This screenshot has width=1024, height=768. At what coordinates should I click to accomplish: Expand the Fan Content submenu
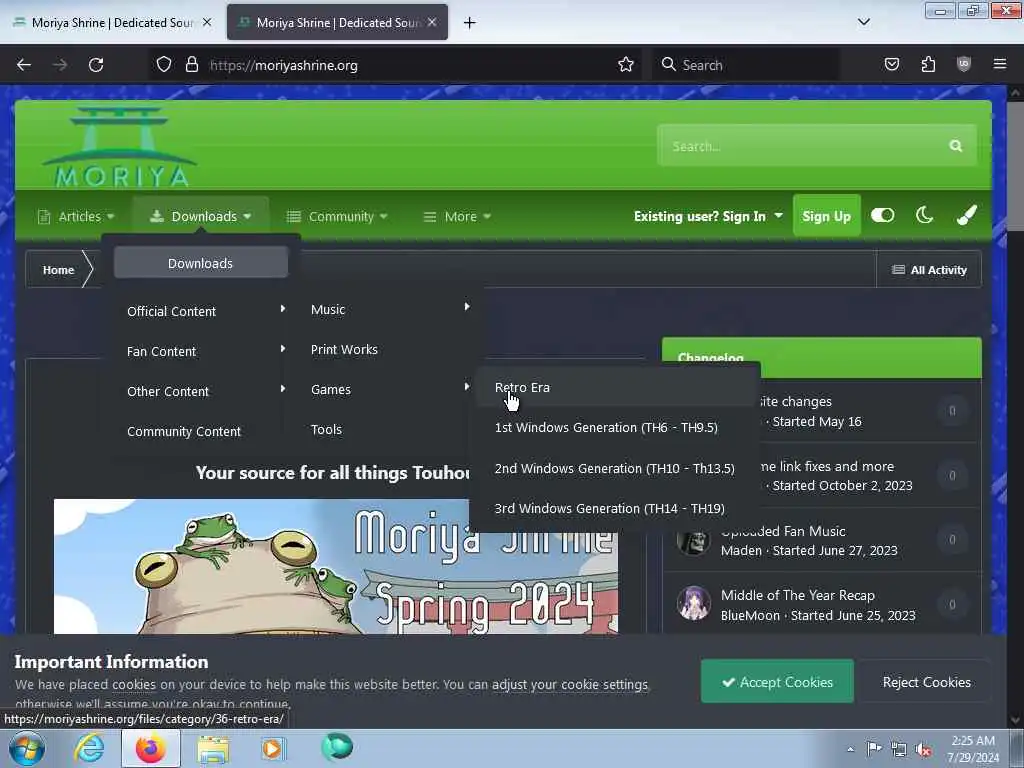(x=206, y=351)
